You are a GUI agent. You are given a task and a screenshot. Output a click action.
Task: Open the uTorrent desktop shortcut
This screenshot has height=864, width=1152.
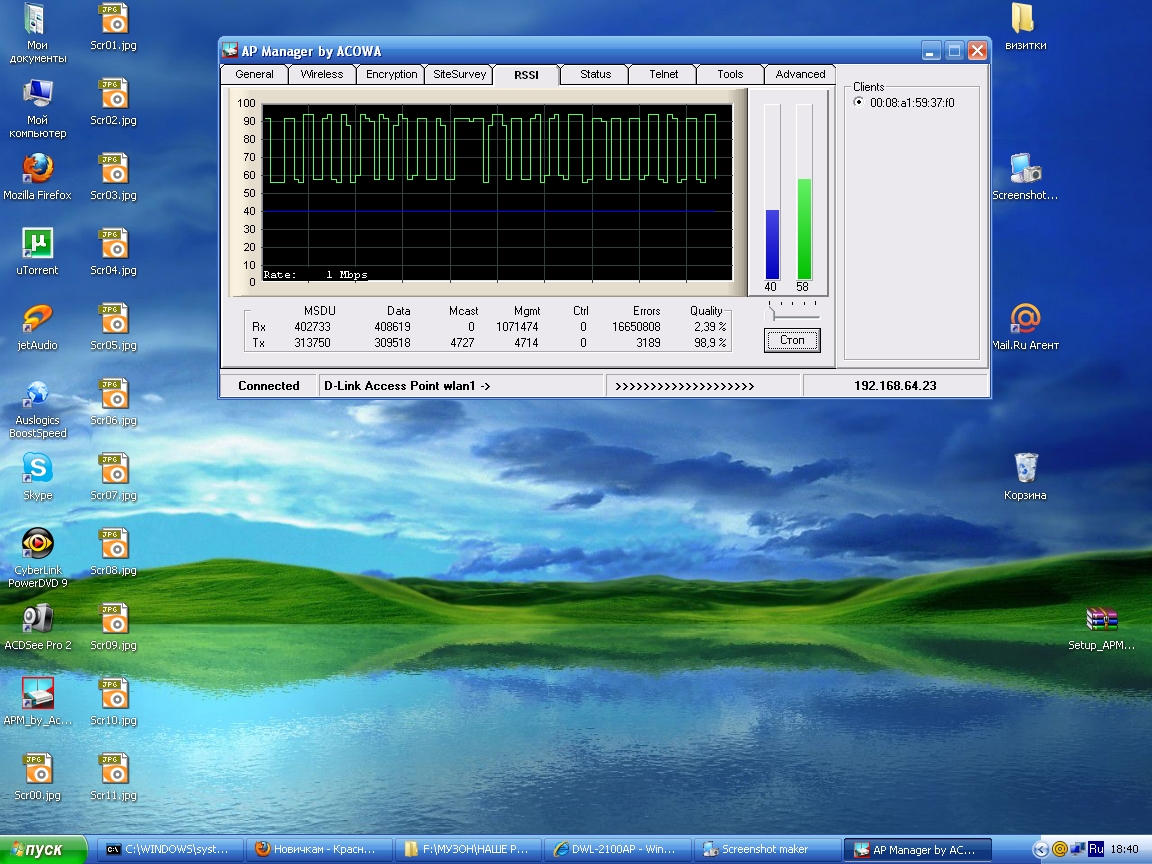pyautogui.click(x=37, y=243)
